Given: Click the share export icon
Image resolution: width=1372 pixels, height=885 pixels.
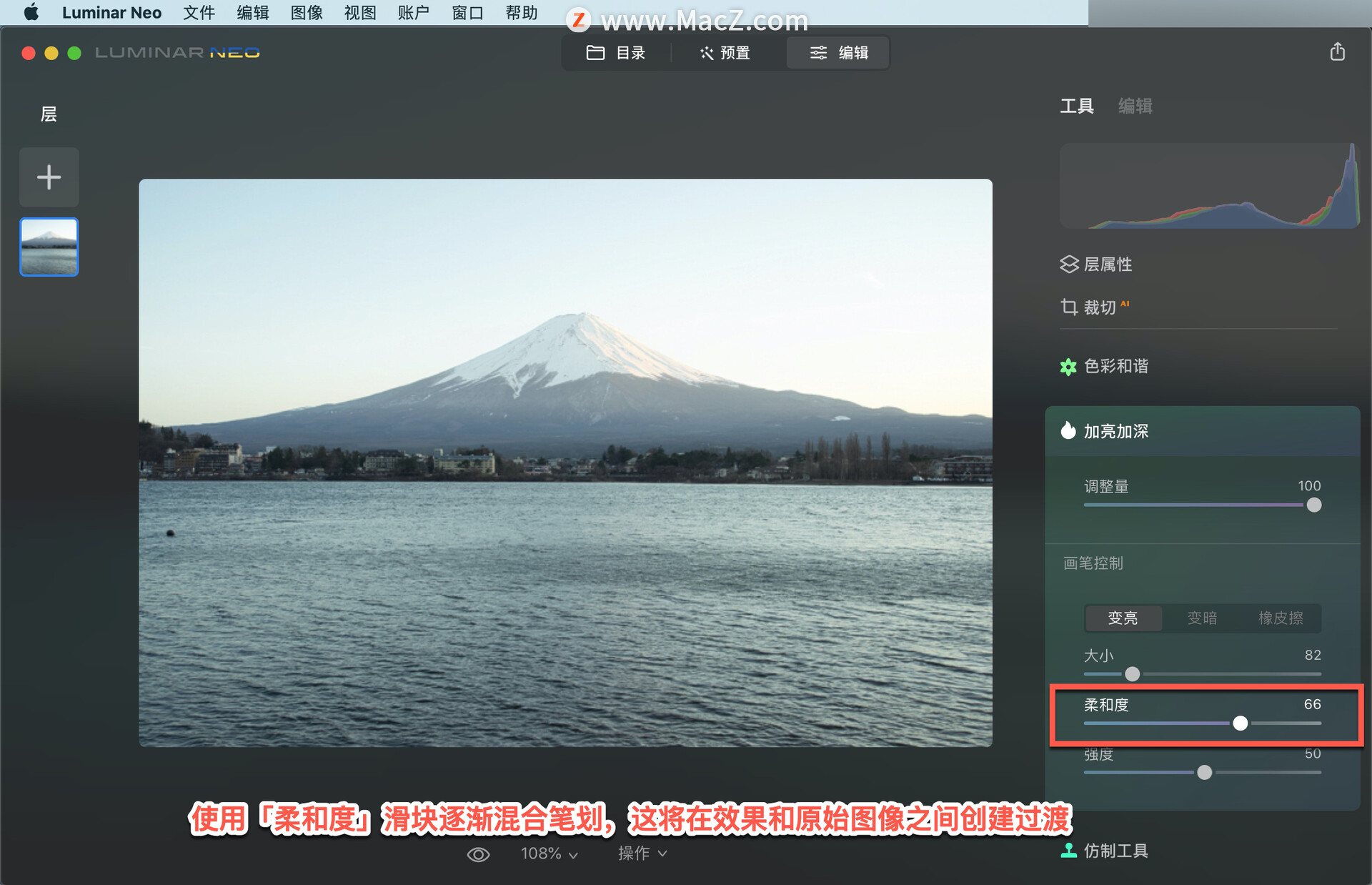Looking at the screenshot, I should coord(1337,51).
